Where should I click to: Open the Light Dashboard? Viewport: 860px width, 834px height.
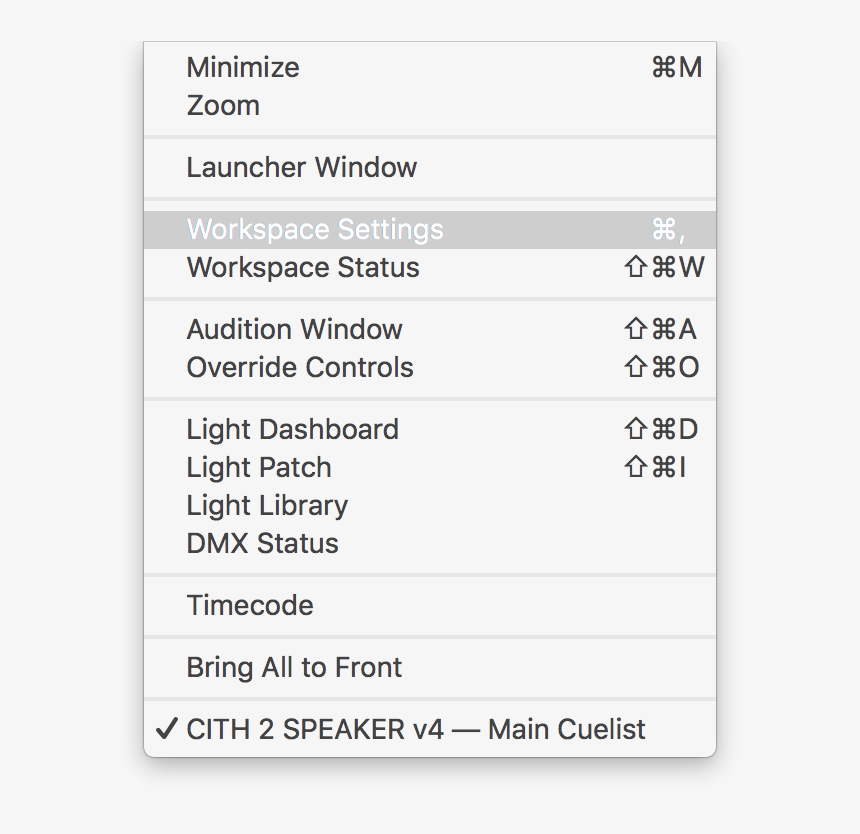(292, 429)
